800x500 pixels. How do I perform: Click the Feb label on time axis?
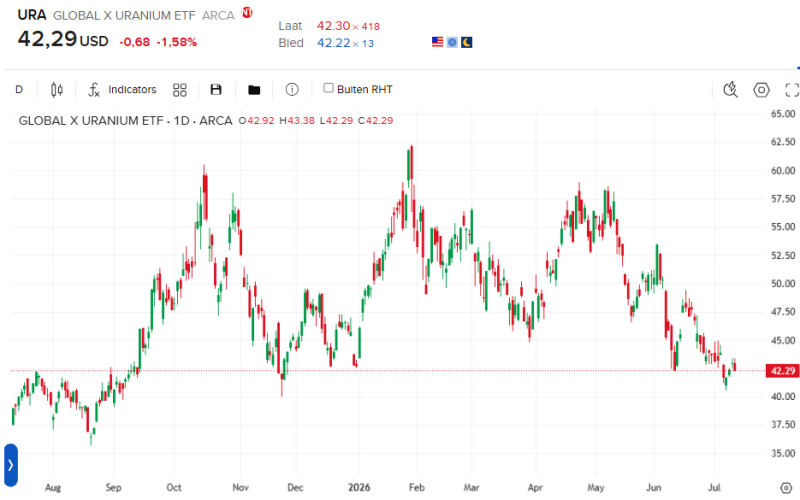click(416, 487)
